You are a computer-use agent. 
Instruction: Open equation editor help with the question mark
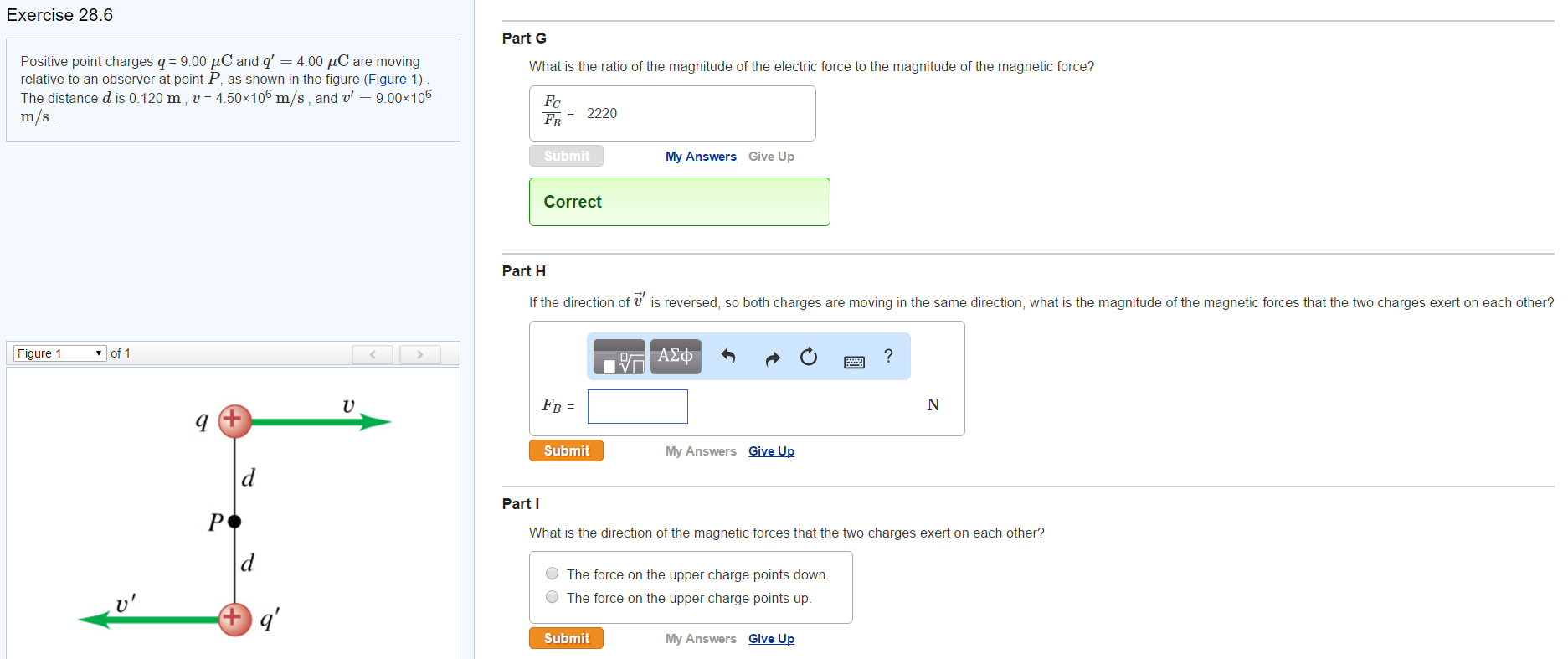pyautogui.click(x=888, y=356)
